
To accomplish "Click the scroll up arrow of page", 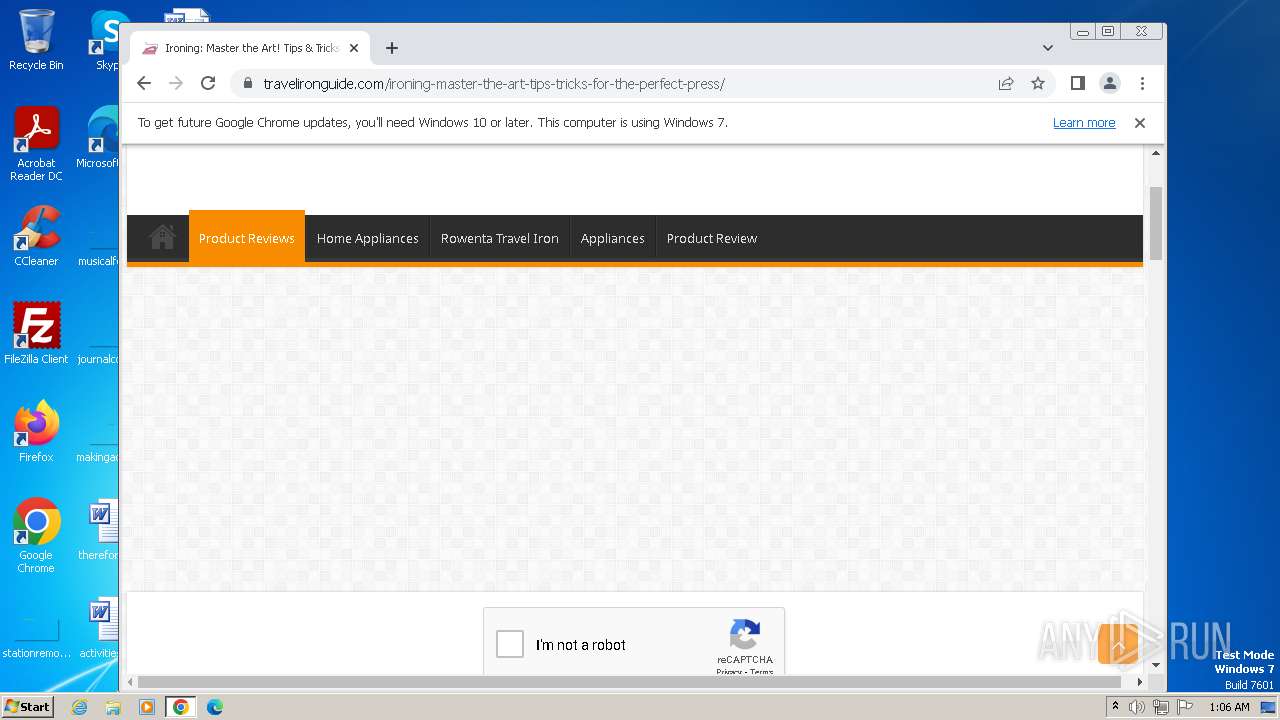I will pyautogui.click(x=1156, y=153).
